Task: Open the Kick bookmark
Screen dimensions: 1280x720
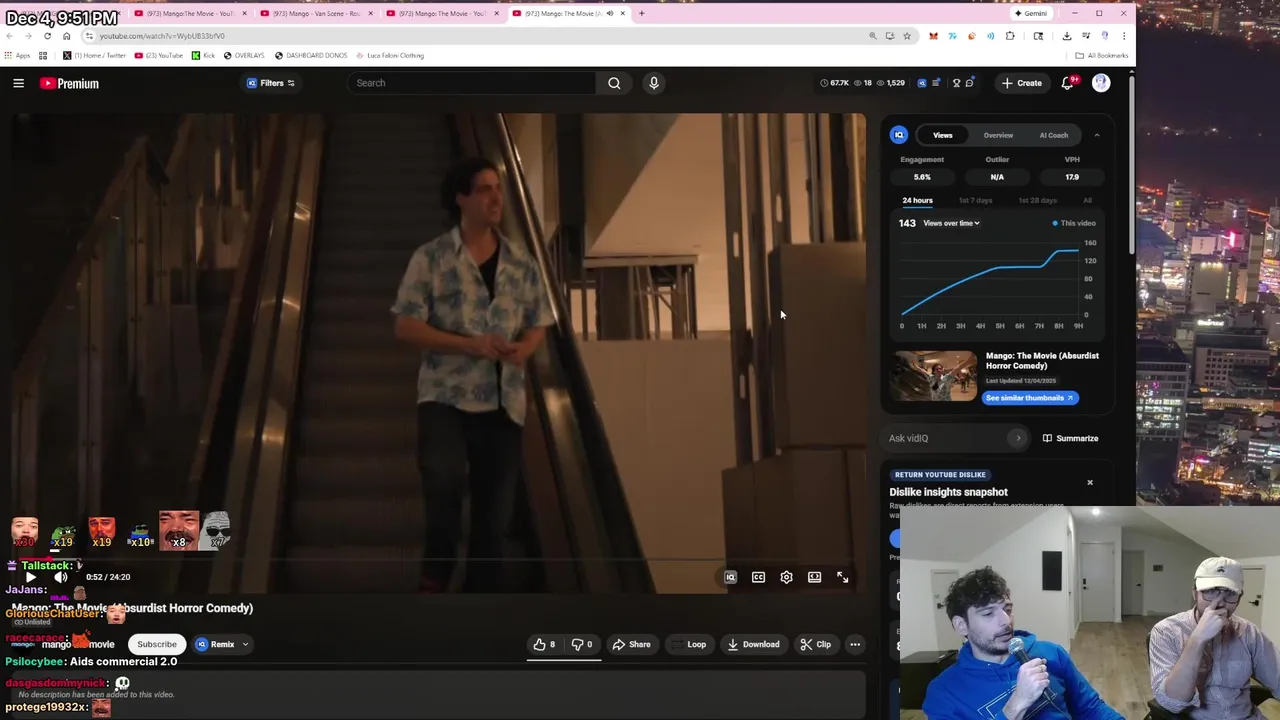Action: tap(203, 55)
